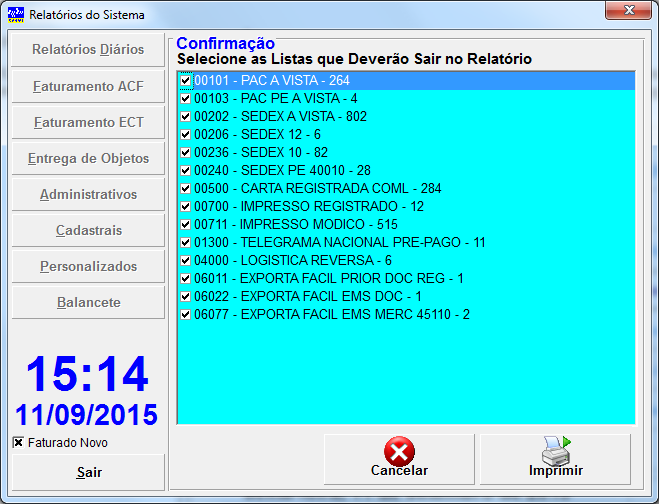Image resolution: width=659 pixels, height=504 pixels.
Task: Uncheck the 00101 - PAC A VISTA checkbox
Action: pyautogui.click(x=185, y=80)
